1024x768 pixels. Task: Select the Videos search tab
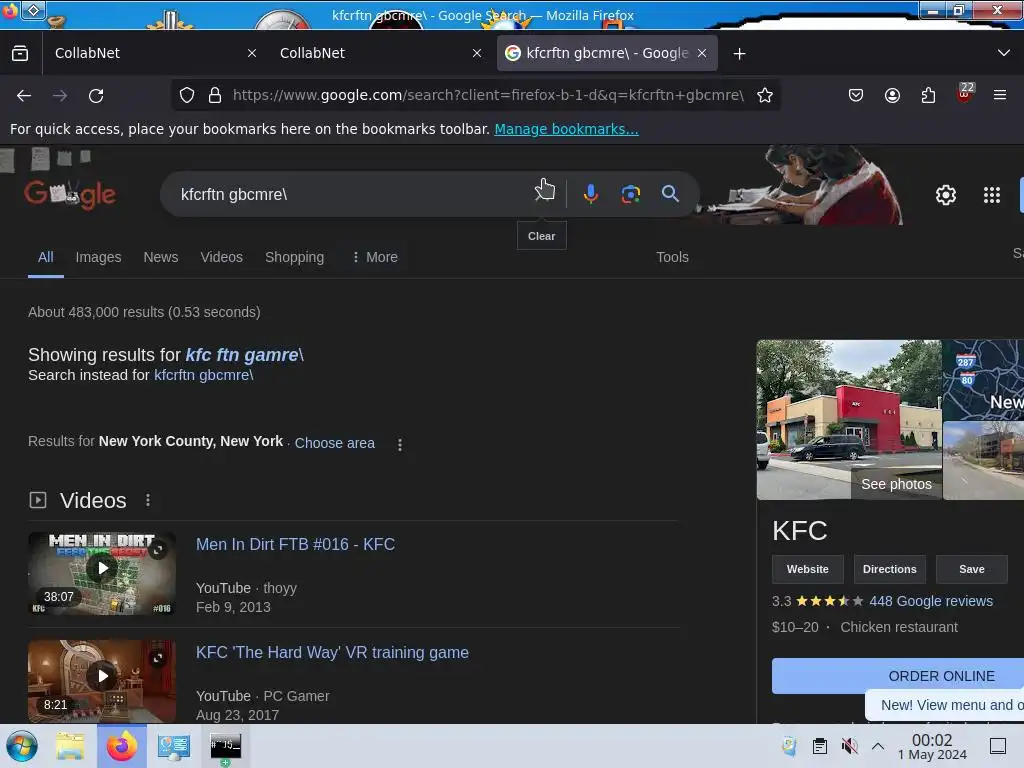click(221, 257)
